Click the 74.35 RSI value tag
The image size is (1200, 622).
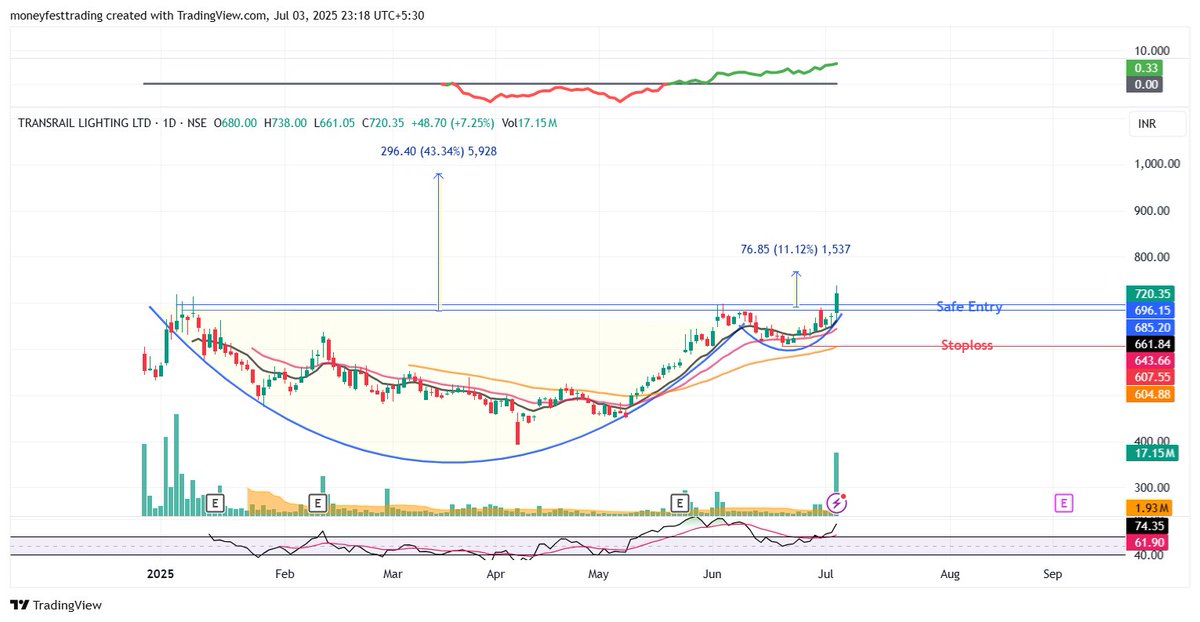(x=1146, y=525)
